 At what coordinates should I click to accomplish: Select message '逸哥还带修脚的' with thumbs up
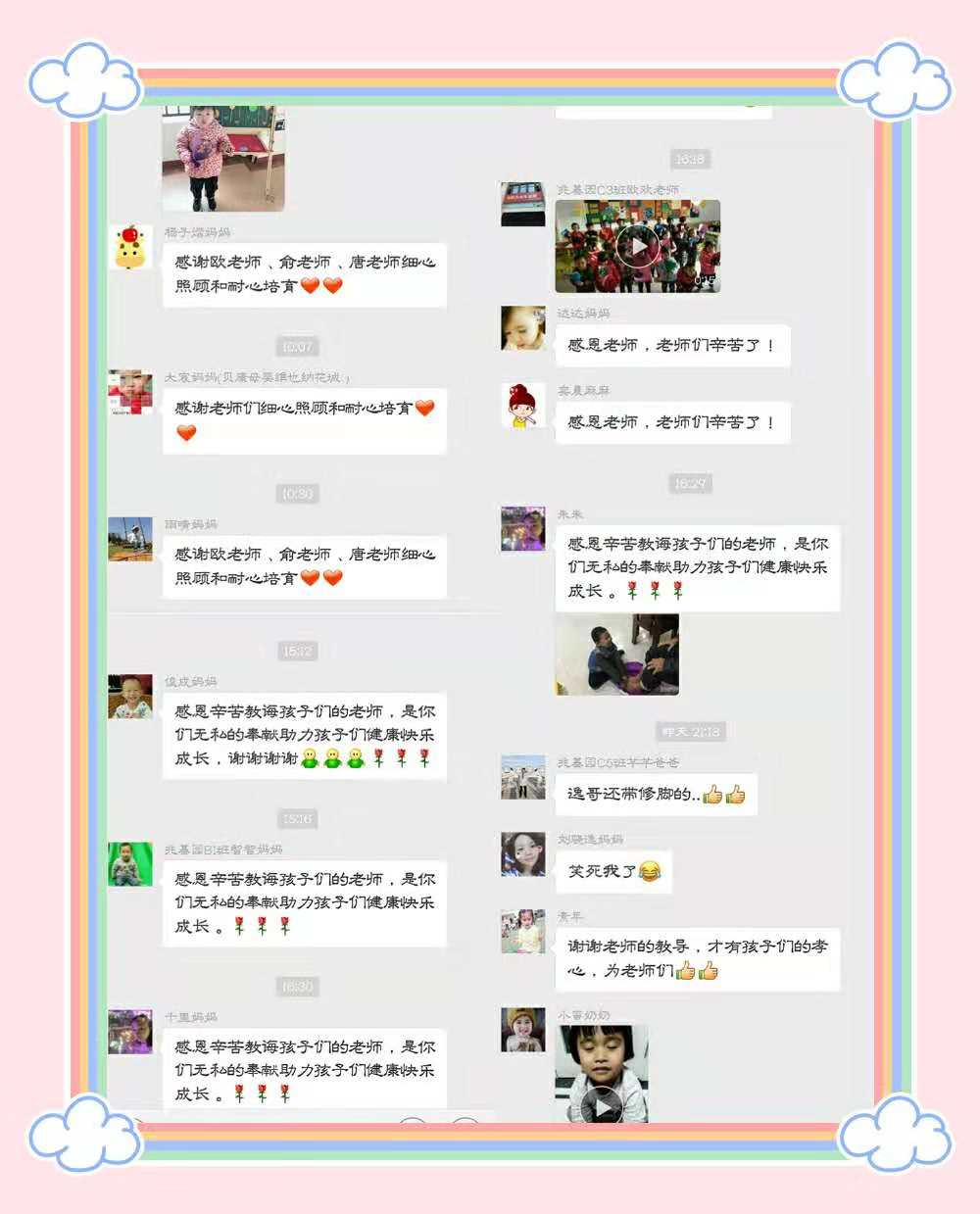657,794
